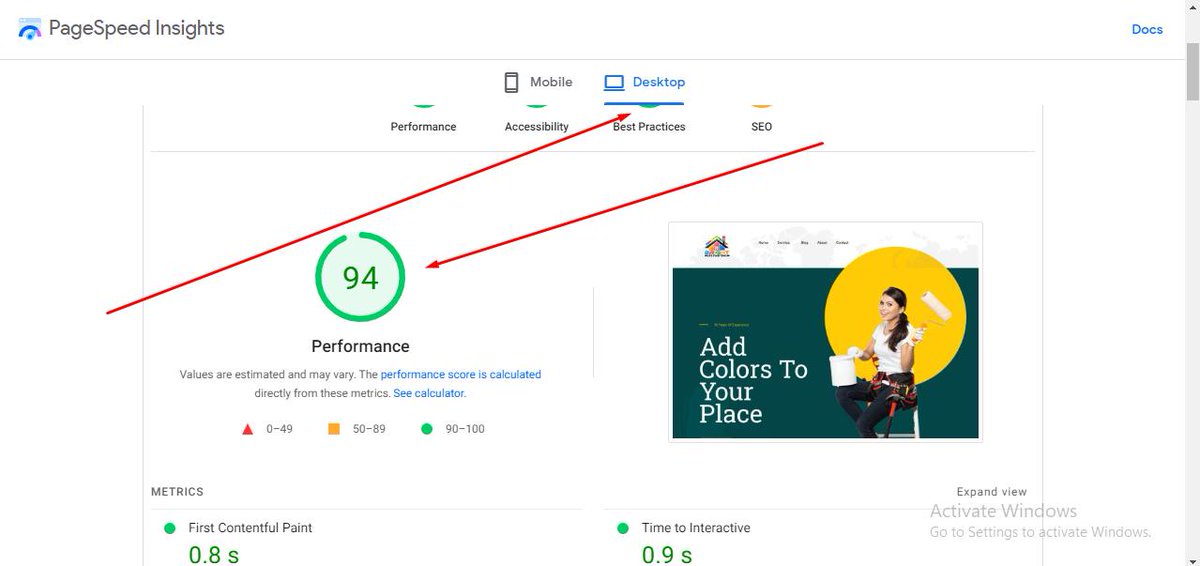Screen dimensions: 1200x566
Task: Click the Time to Interactive metric label
Action: (x=696, y=528)
